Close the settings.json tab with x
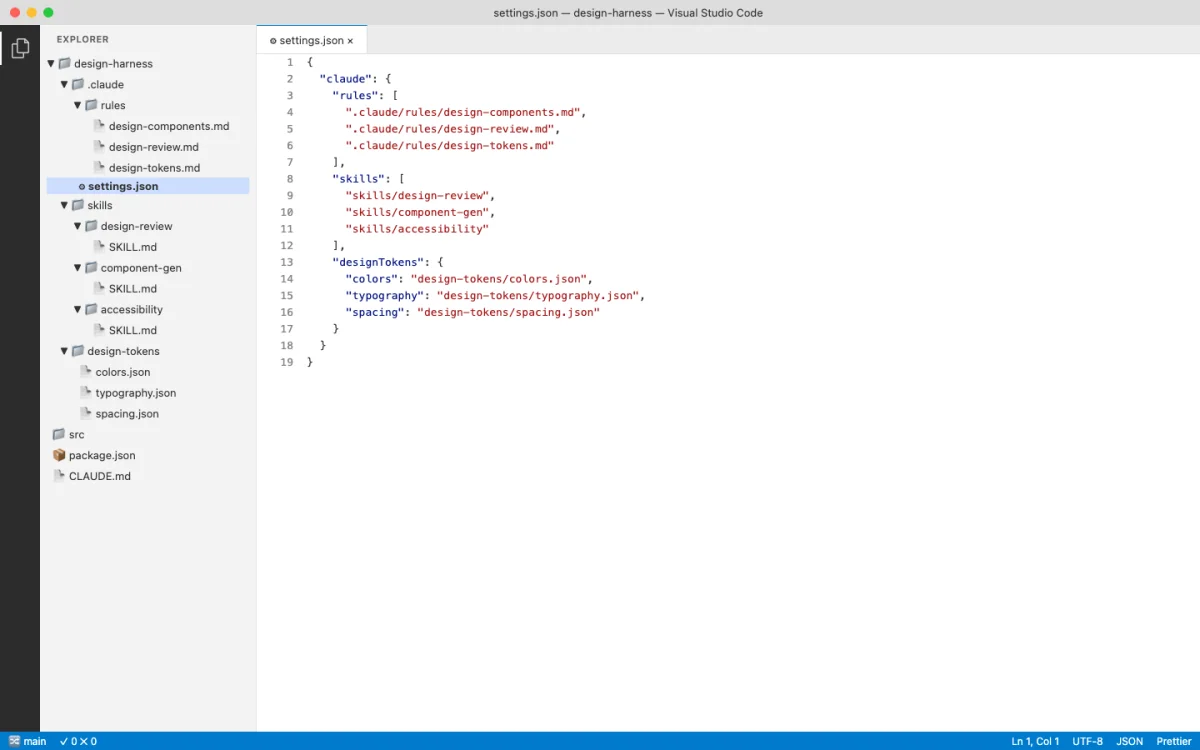Screen dimensions: 1200x750 click(x=350, y=41)
